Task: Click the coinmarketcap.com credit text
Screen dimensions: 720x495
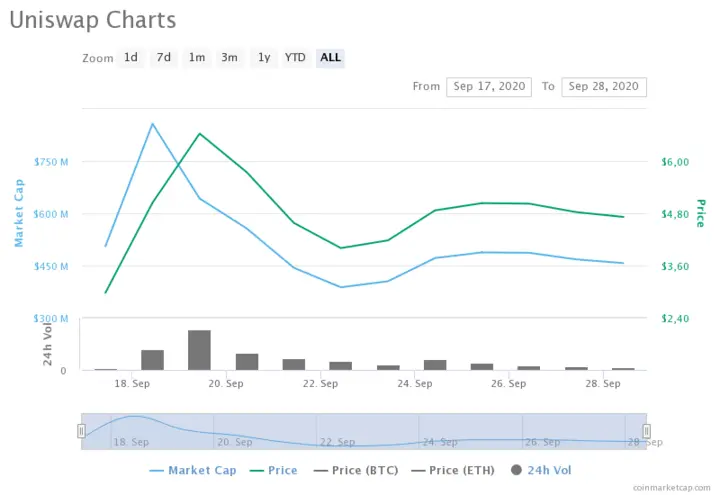Action: 671,488
